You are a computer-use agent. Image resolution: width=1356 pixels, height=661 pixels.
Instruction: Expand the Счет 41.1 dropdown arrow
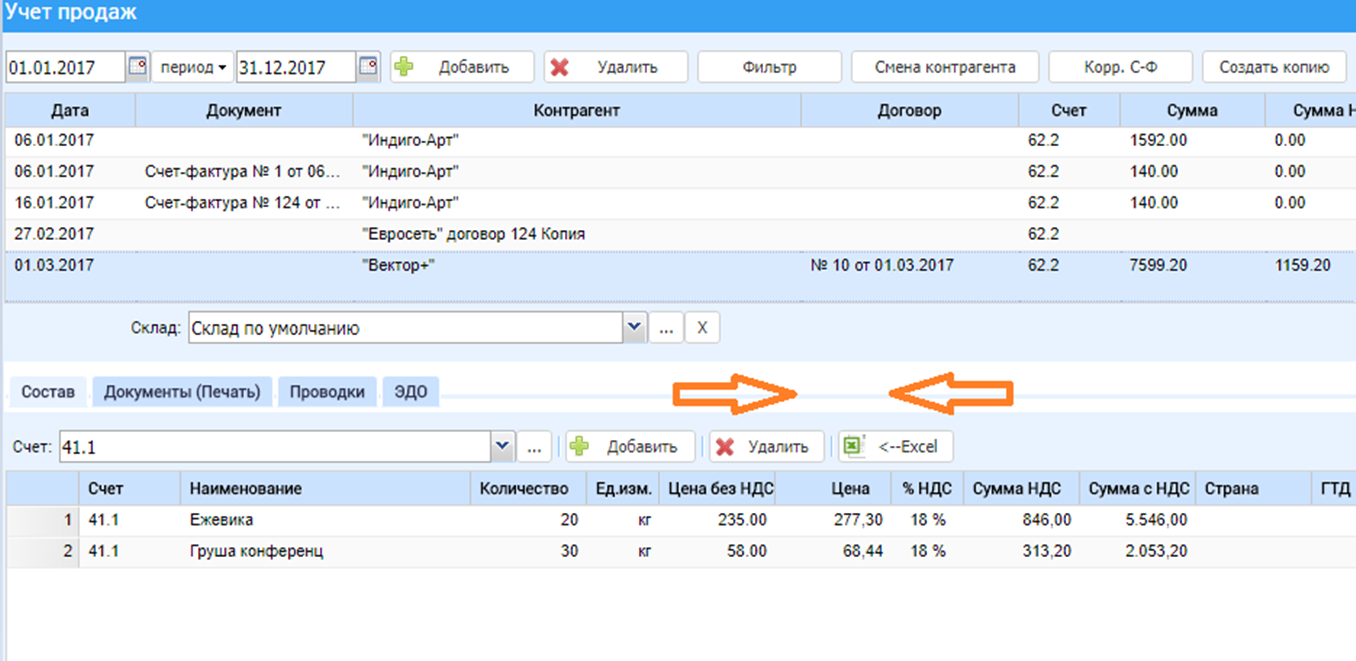click(502, 447)
